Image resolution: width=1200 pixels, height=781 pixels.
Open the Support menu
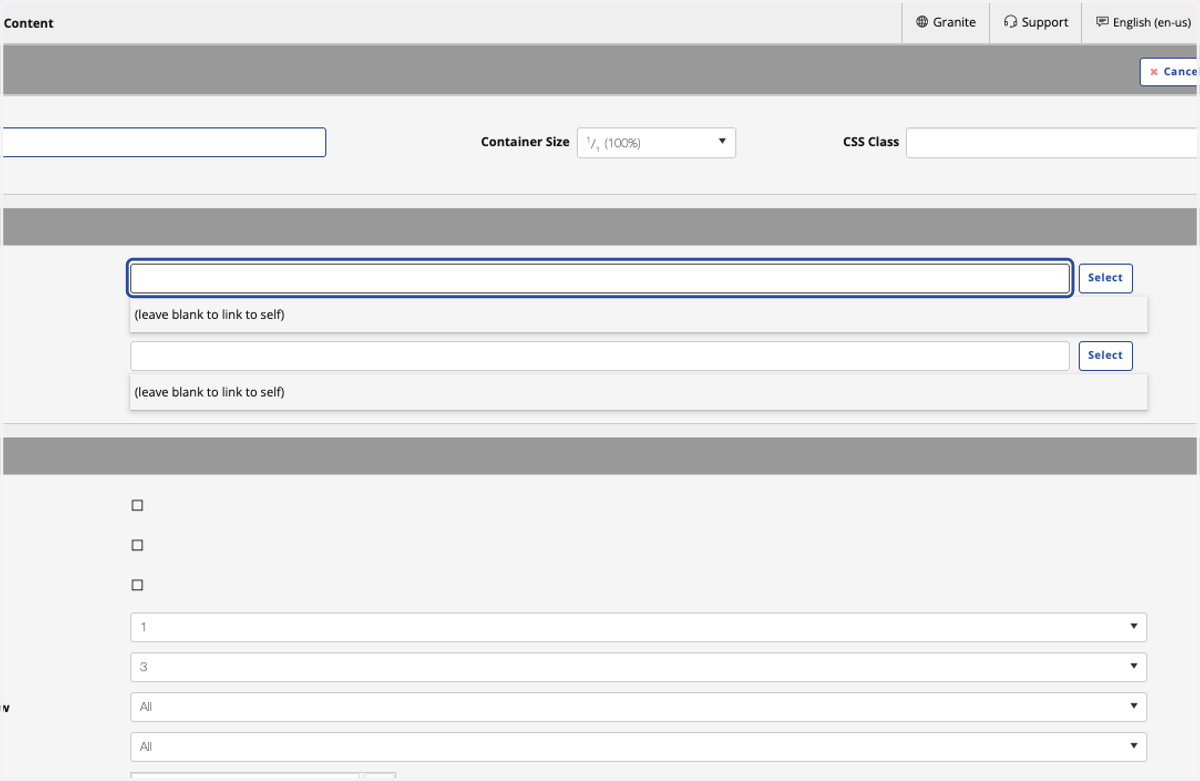[1036, 22]
